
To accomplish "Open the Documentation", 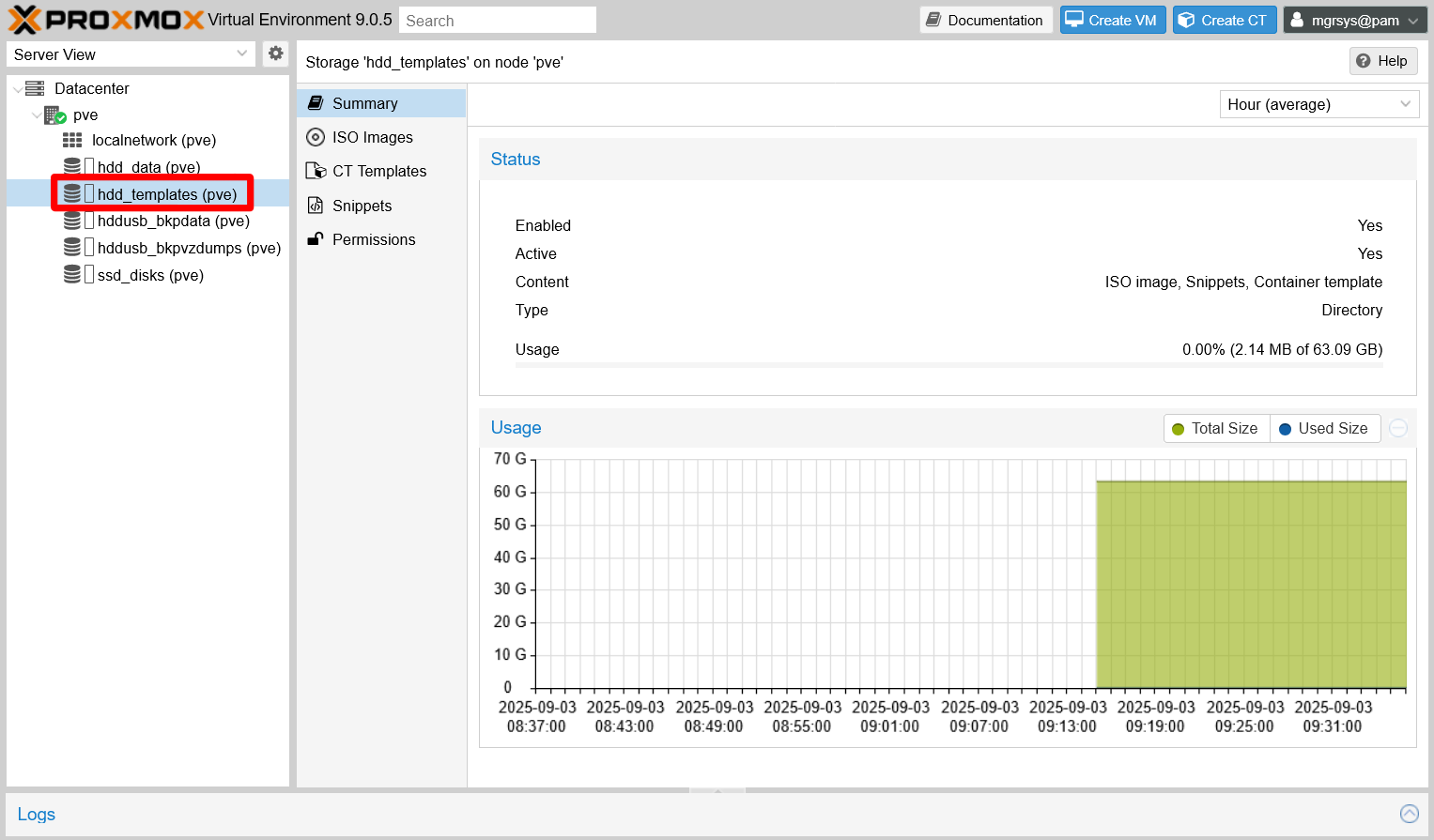I will tap(985, 19).
